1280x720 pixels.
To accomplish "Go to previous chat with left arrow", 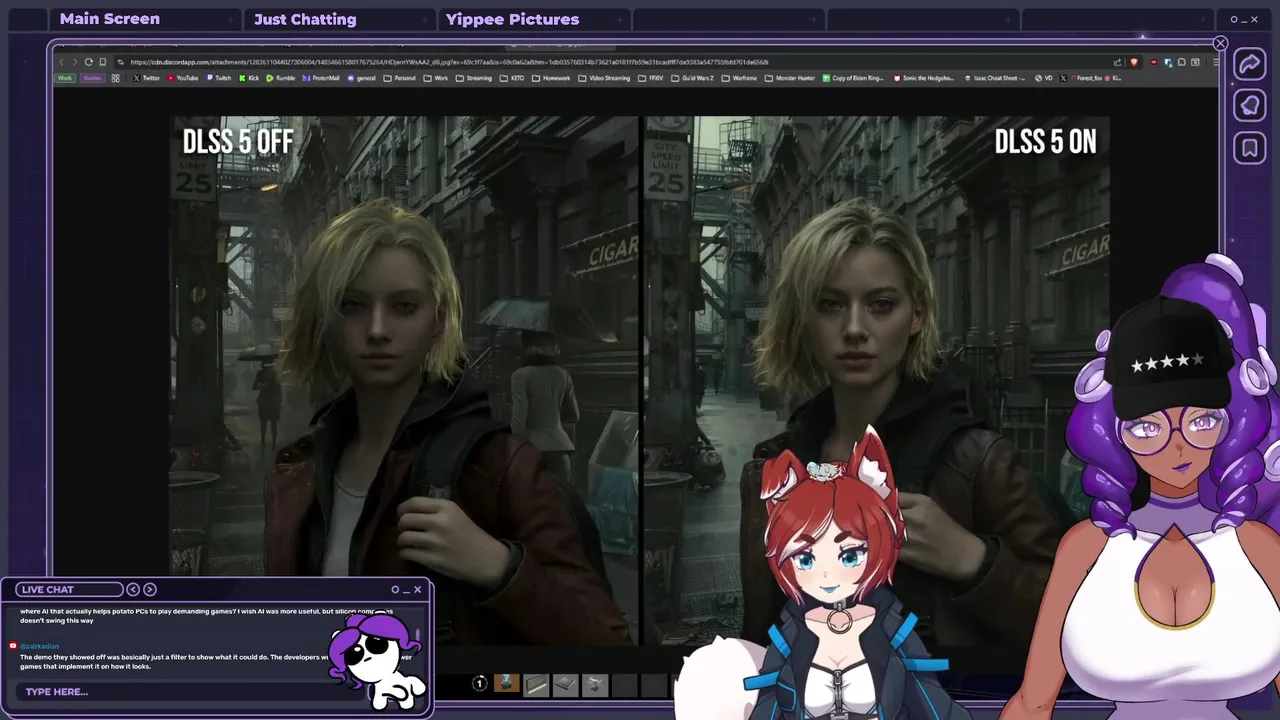I will click(x=133, y=589).
